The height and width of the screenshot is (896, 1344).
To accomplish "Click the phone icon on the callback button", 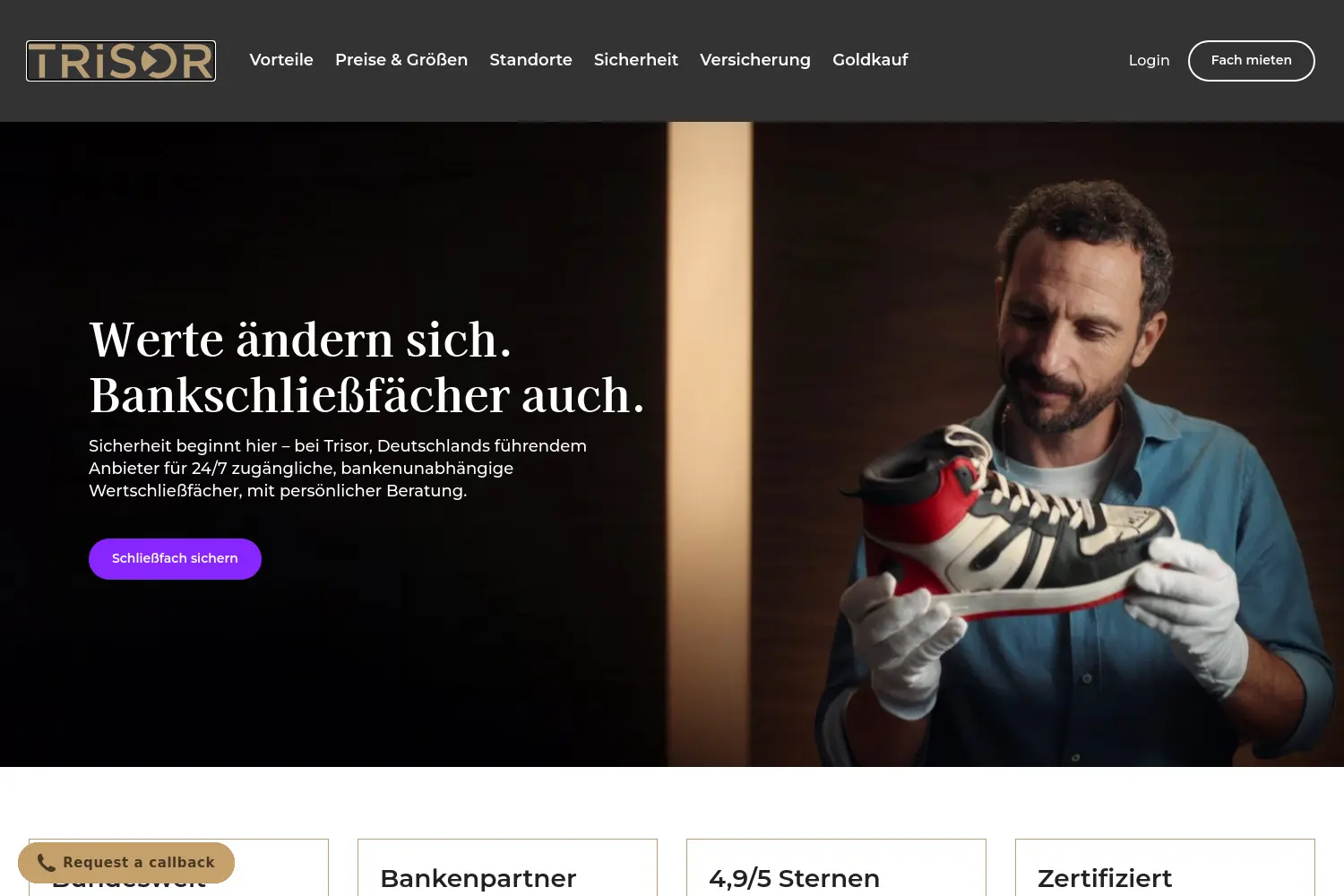I will click(x=46, y=863).
